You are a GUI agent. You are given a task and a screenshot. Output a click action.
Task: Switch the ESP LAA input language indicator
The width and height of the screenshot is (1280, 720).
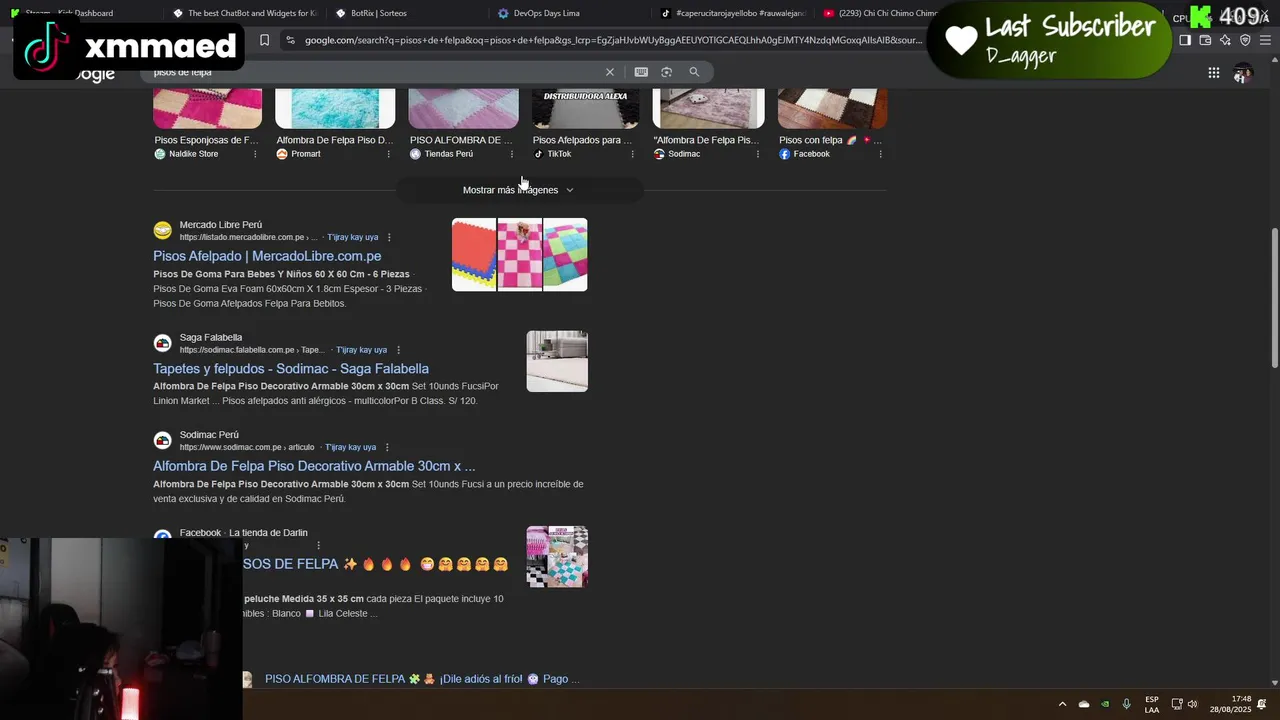coord(1152,704)
